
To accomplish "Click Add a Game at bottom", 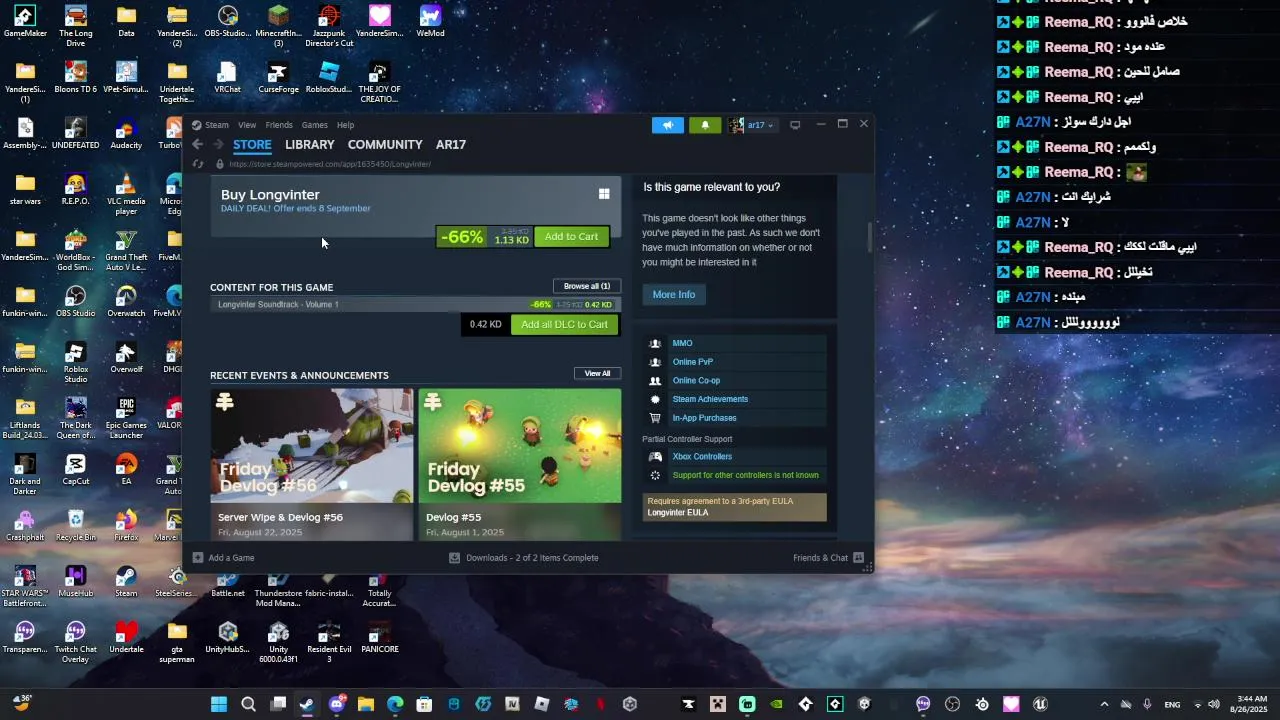I will coord(224,558).
